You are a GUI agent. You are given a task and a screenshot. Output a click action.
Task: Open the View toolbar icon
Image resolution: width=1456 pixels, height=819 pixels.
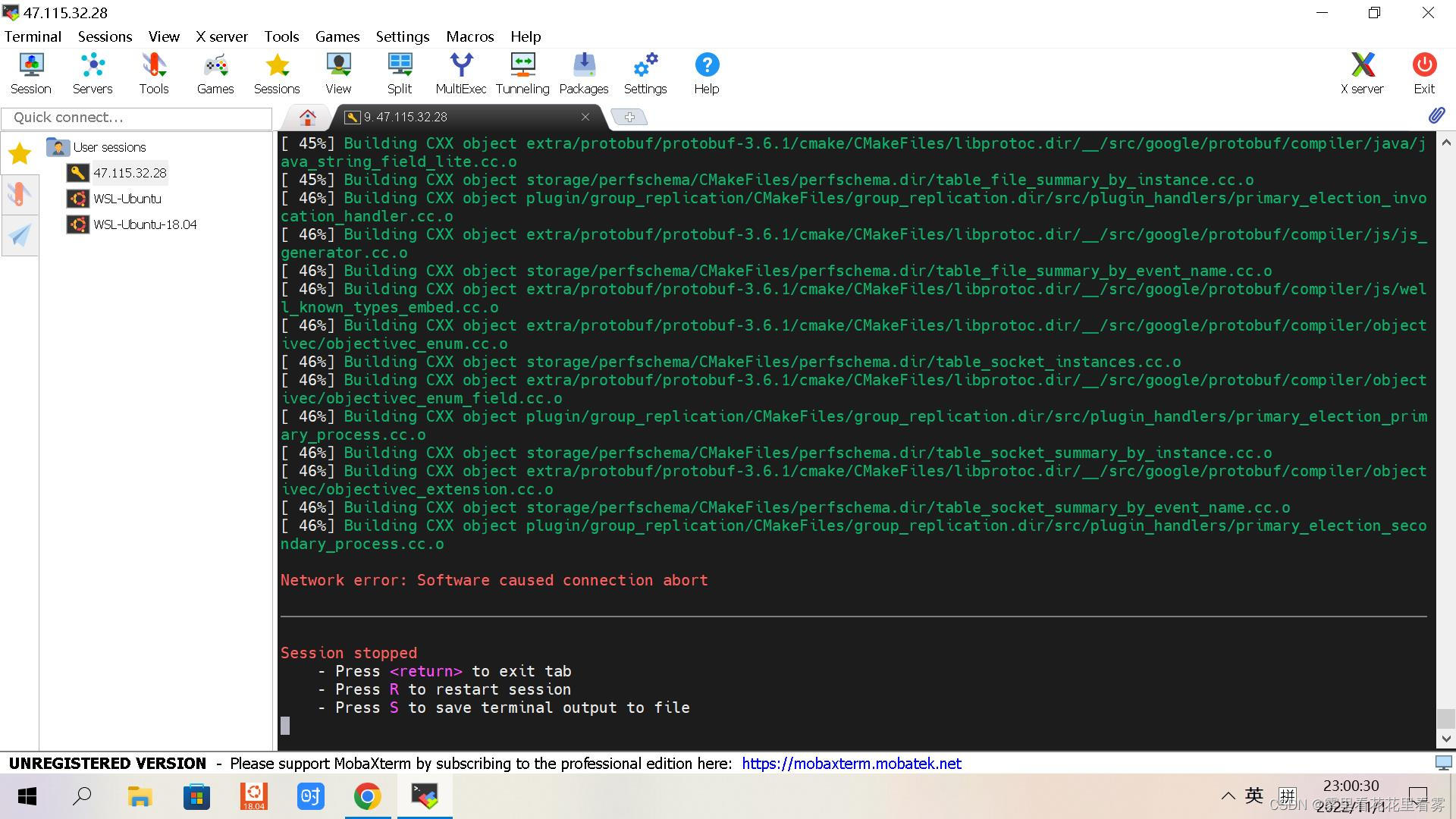338,74
